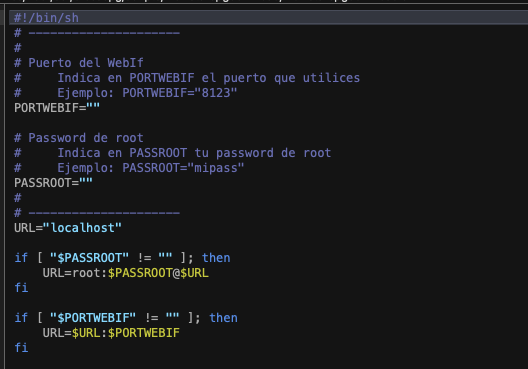The width and height of the screenshot is (528, 369).
Task: Click the URL=$URL:$PORTWEBIF assignment
Action: click(x=111, y=333)
